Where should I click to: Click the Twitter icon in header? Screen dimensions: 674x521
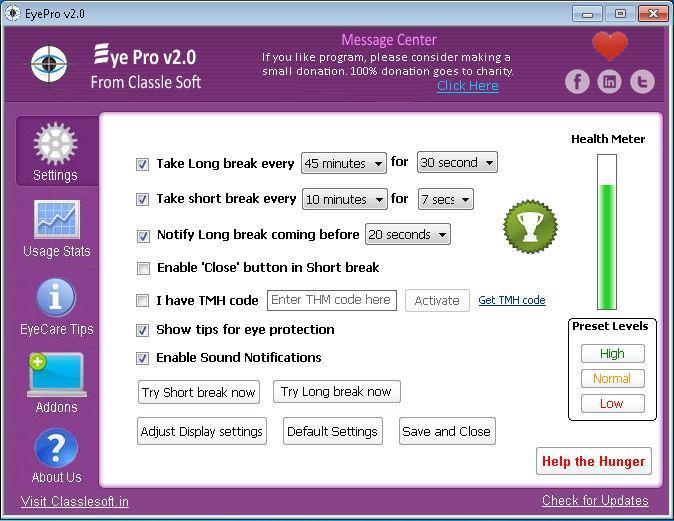(641, 82)
